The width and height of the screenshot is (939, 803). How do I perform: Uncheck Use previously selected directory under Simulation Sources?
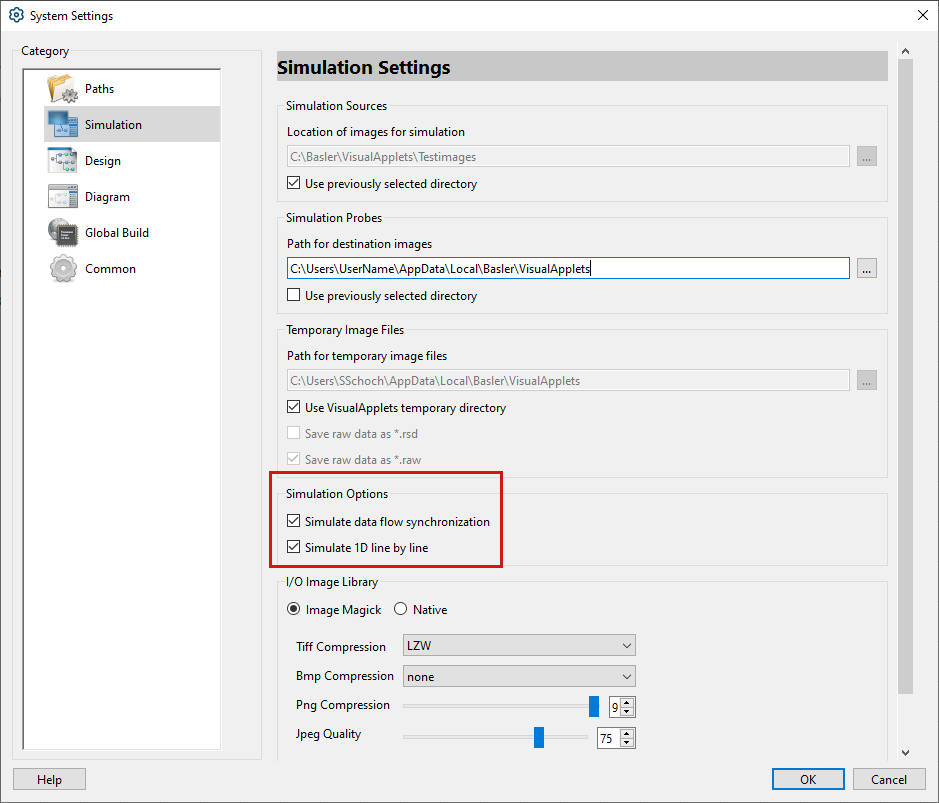point(293,183)
